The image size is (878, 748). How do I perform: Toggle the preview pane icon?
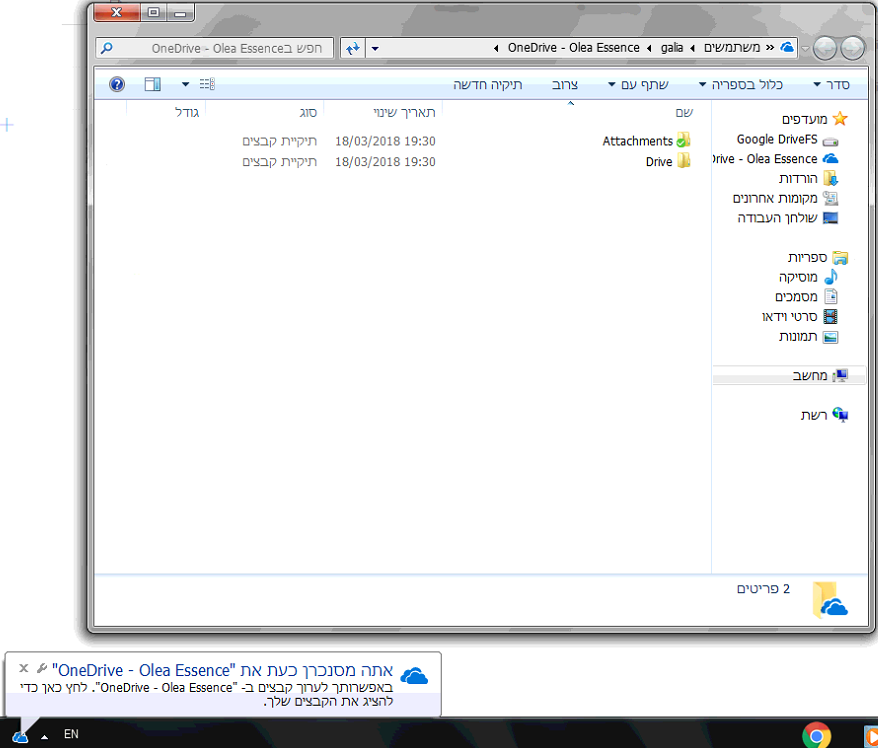152,84
